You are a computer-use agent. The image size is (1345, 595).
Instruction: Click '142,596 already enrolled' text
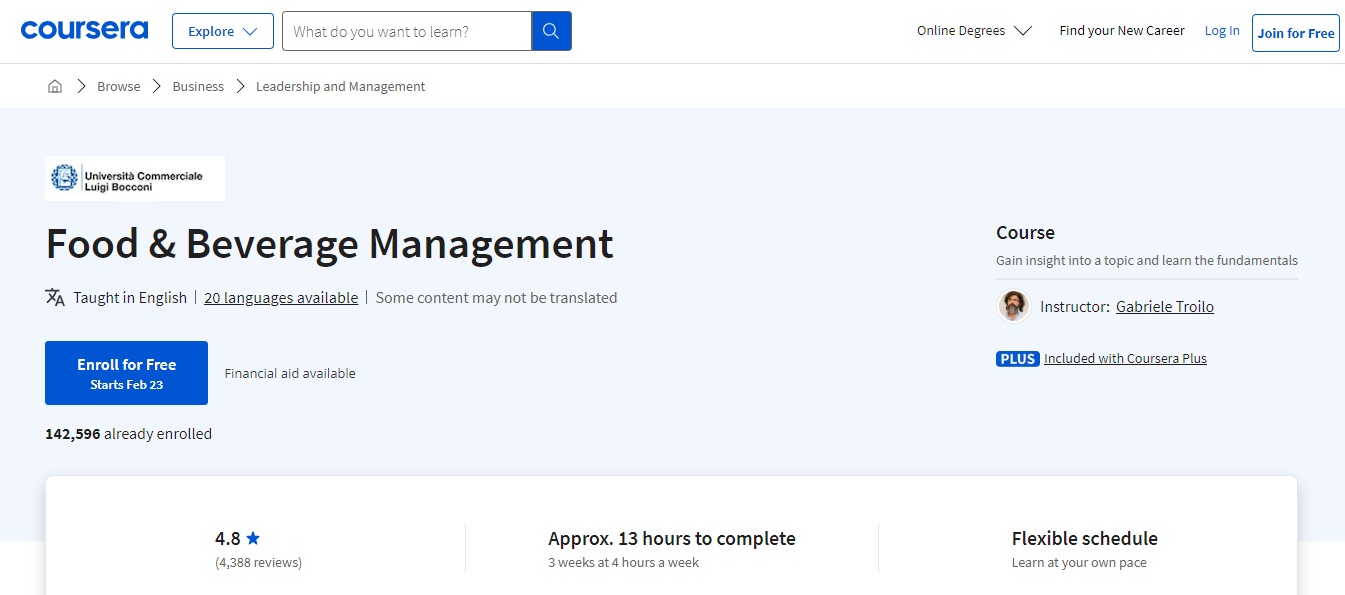click(x=128, y=433)
